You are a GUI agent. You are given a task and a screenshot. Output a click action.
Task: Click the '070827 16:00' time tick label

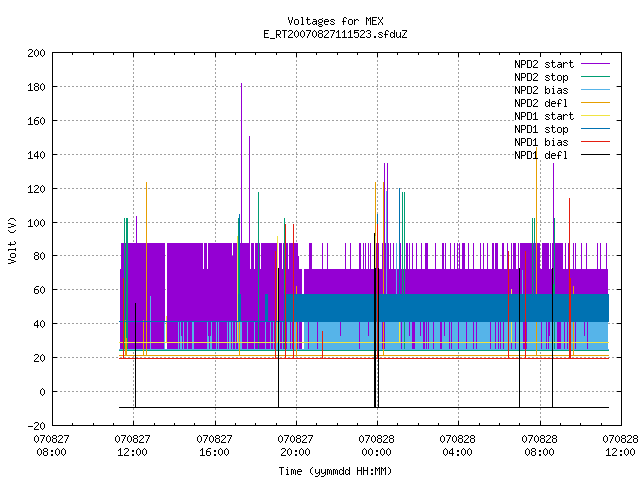click(214, 446)
